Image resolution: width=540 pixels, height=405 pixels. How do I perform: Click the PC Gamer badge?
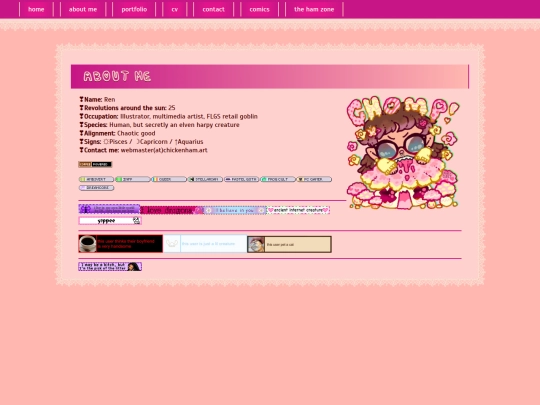pyautogui.click(x=314, y=179)
